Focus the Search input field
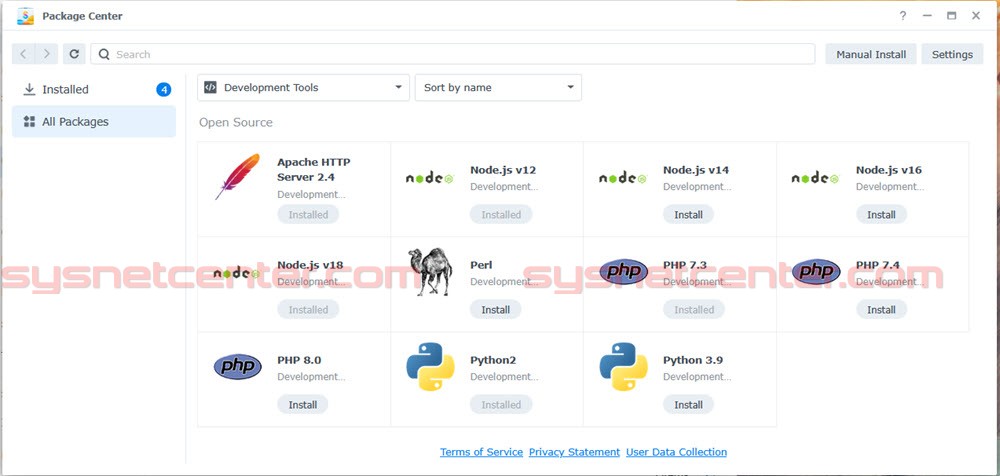 [x=453, y=54]
